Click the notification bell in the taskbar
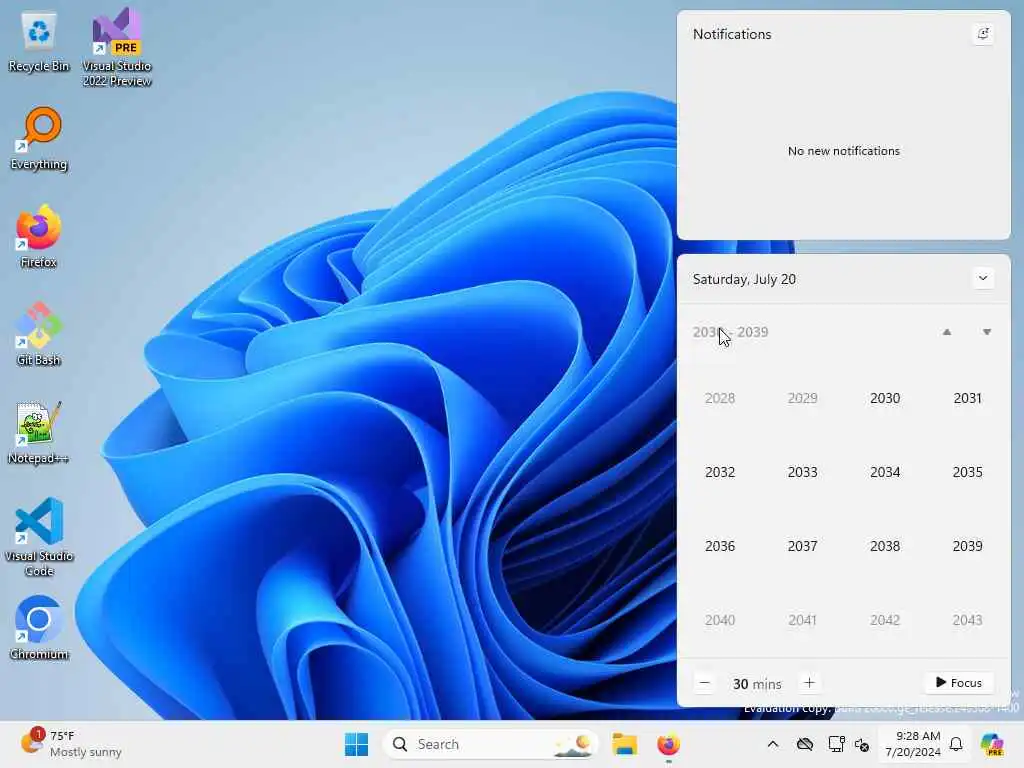1024x768 pixels. tap(955, 744)
